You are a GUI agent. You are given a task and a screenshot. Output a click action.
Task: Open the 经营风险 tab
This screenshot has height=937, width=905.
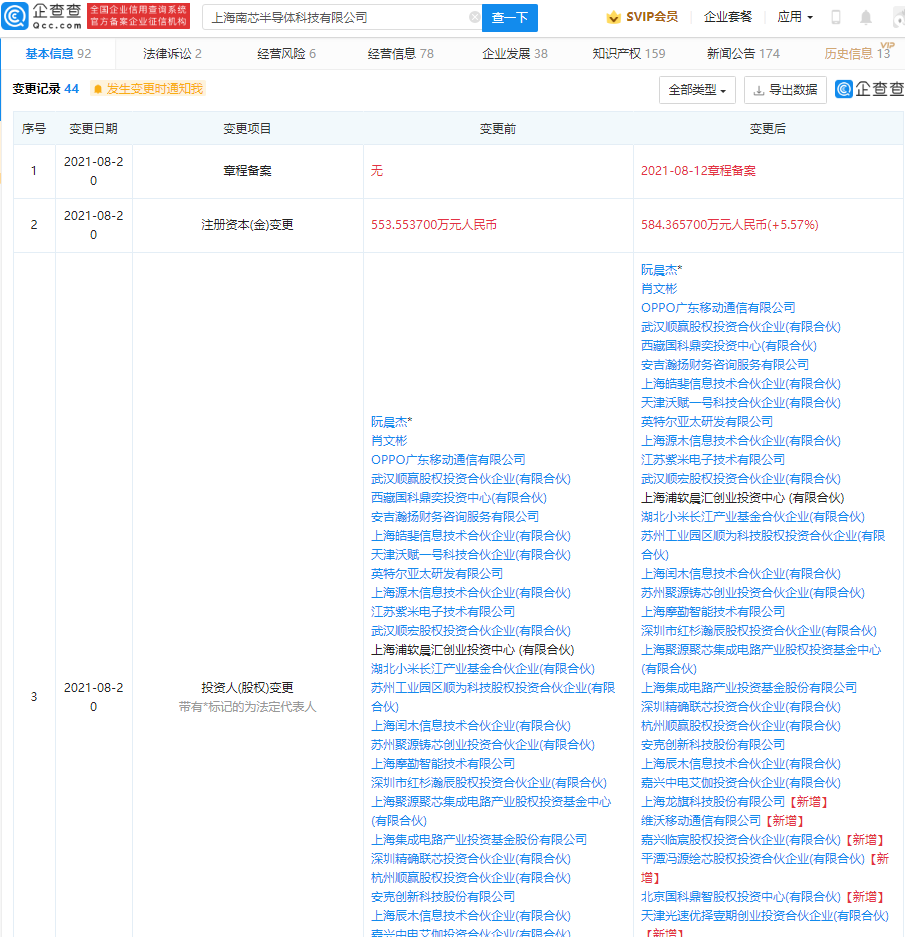[x=286, y=54]
